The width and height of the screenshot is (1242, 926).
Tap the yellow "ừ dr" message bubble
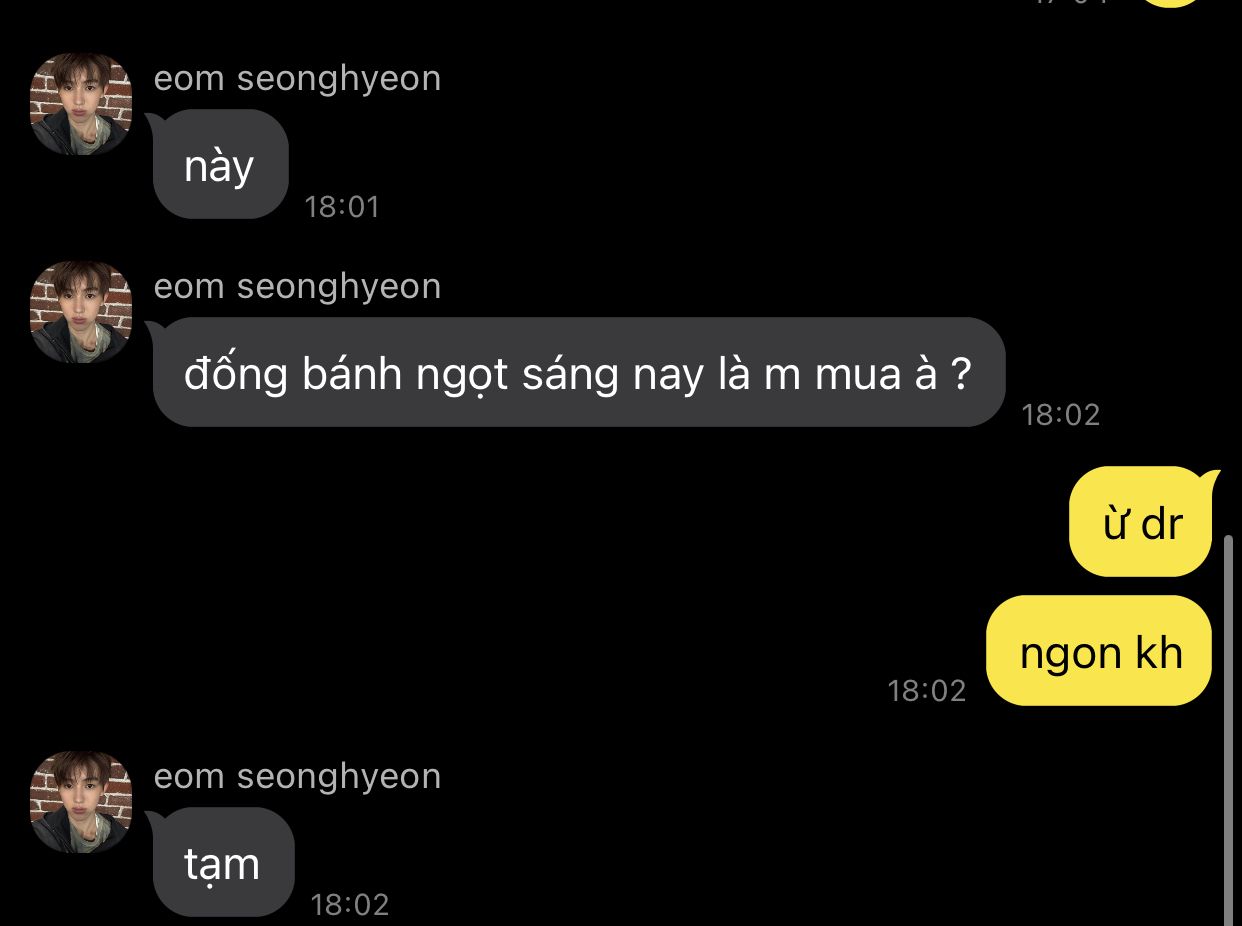(1141, 522)
